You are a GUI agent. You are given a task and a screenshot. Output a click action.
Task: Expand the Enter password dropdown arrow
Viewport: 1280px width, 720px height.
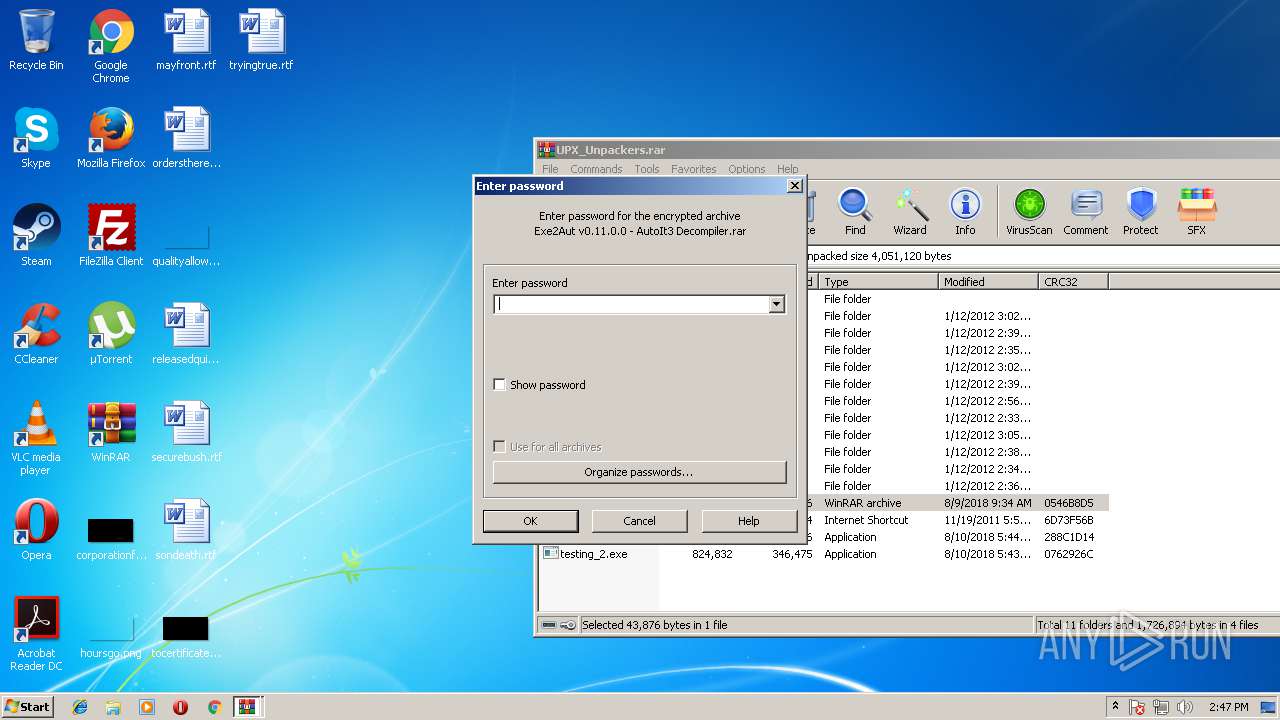pos(776,304)
